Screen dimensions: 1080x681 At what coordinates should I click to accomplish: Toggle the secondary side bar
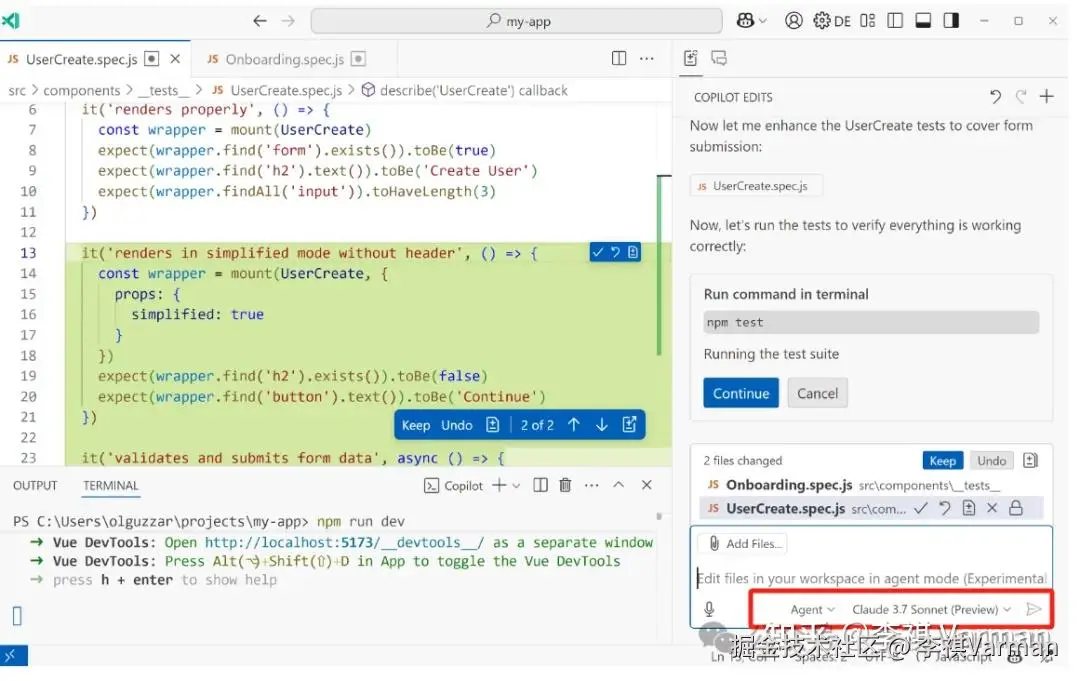(951, 21)
